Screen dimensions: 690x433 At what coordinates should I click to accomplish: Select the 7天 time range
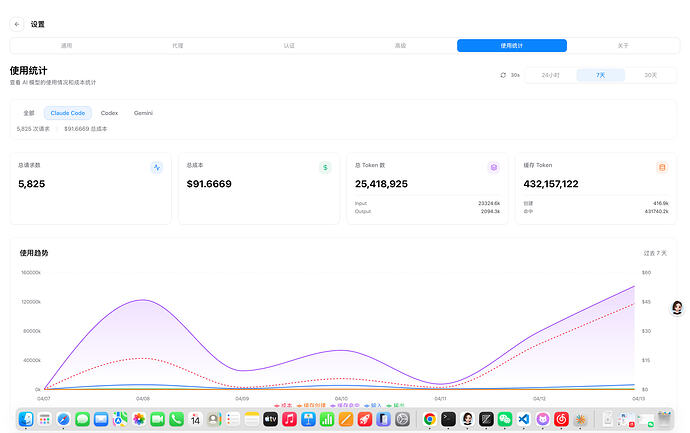(x=601, y=75)
